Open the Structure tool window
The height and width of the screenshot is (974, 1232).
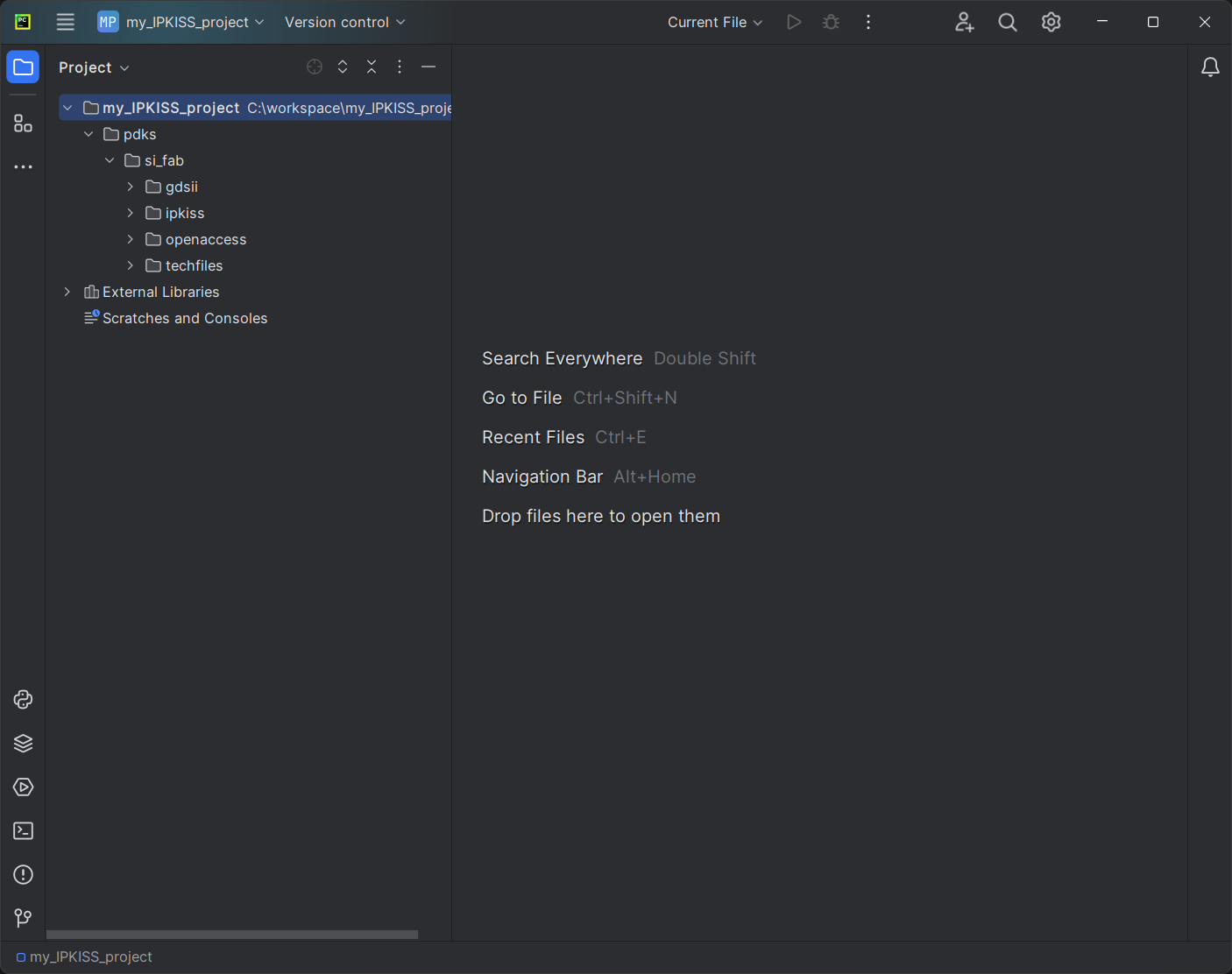24,124
